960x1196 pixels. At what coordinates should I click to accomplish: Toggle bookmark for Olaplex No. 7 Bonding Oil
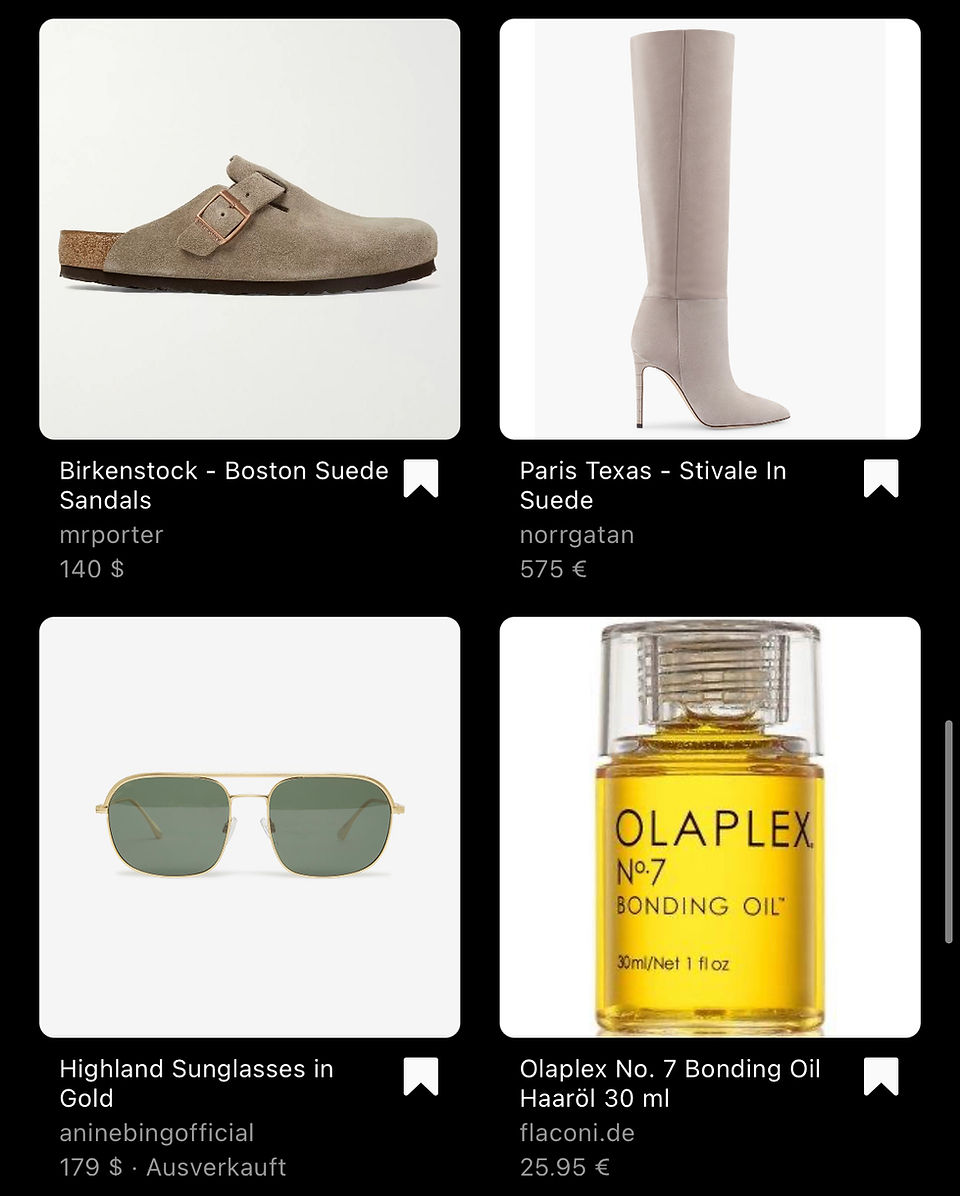[881, 1076]
